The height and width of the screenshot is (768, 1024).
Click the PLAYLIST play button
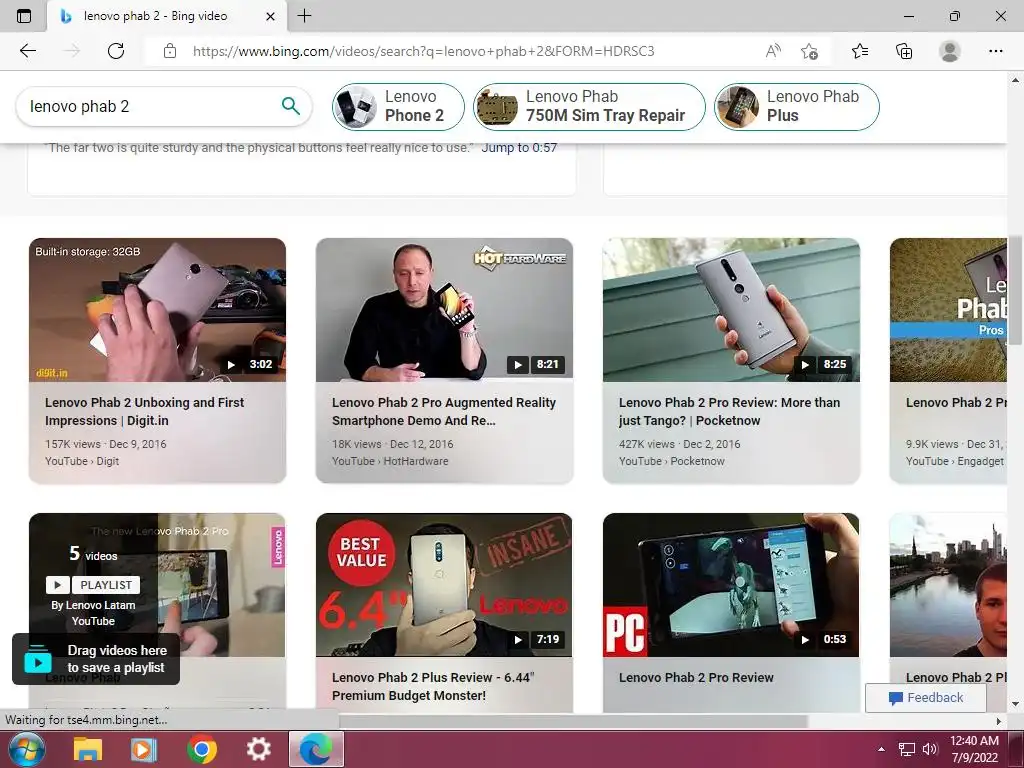point(57,584)
